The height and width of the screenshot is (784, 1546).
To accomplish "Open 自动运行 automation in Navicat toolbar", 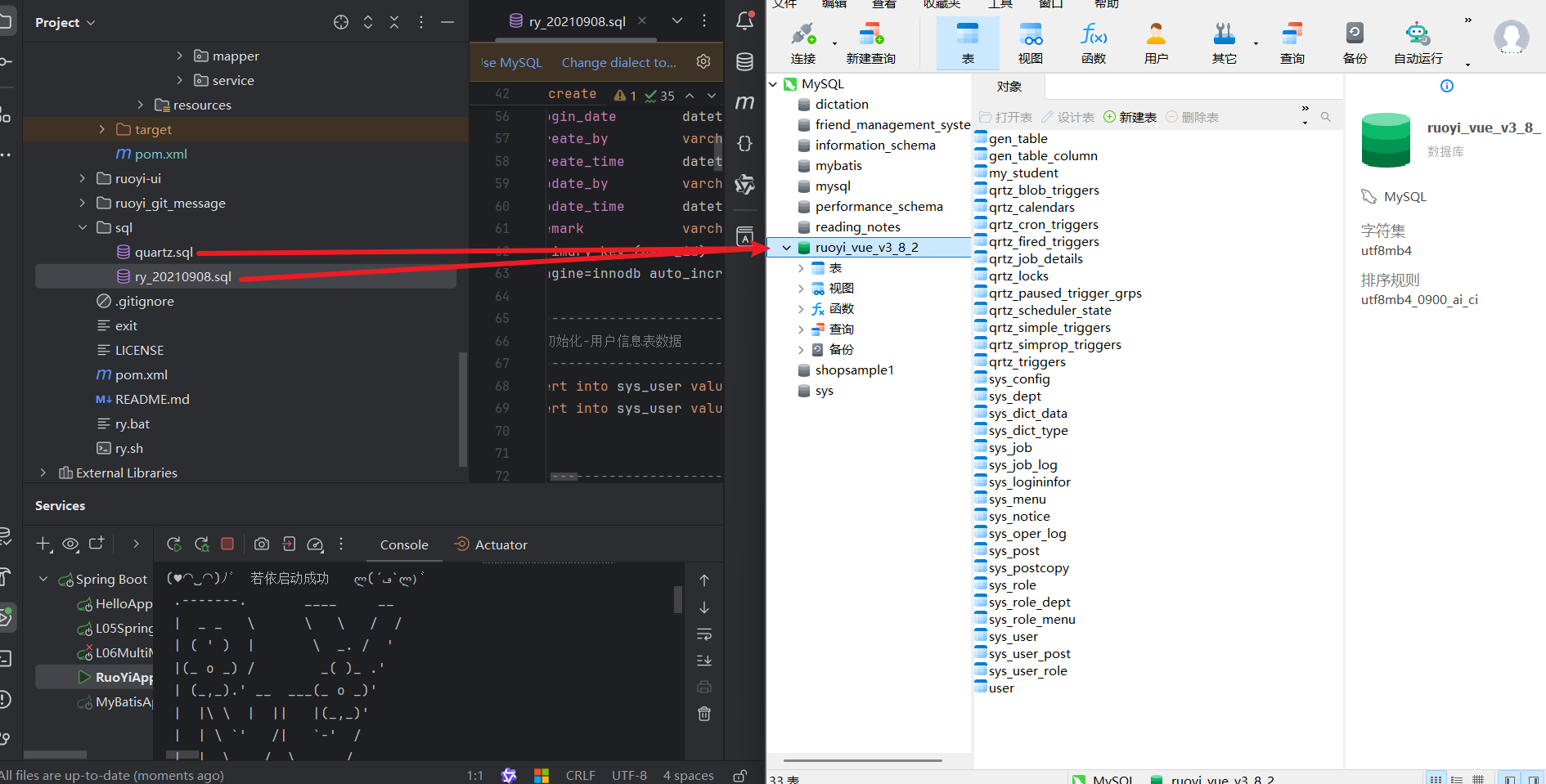I will [1418, 43].
